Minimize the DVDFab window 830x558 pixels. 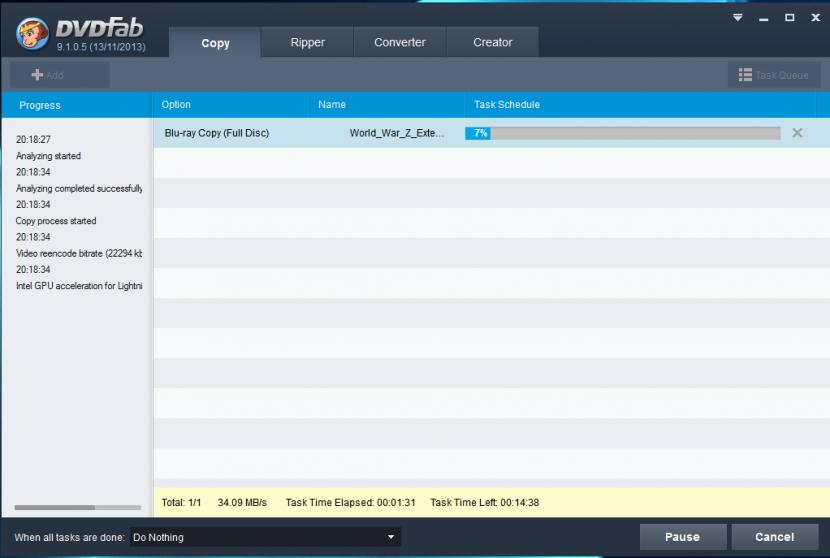763,19
